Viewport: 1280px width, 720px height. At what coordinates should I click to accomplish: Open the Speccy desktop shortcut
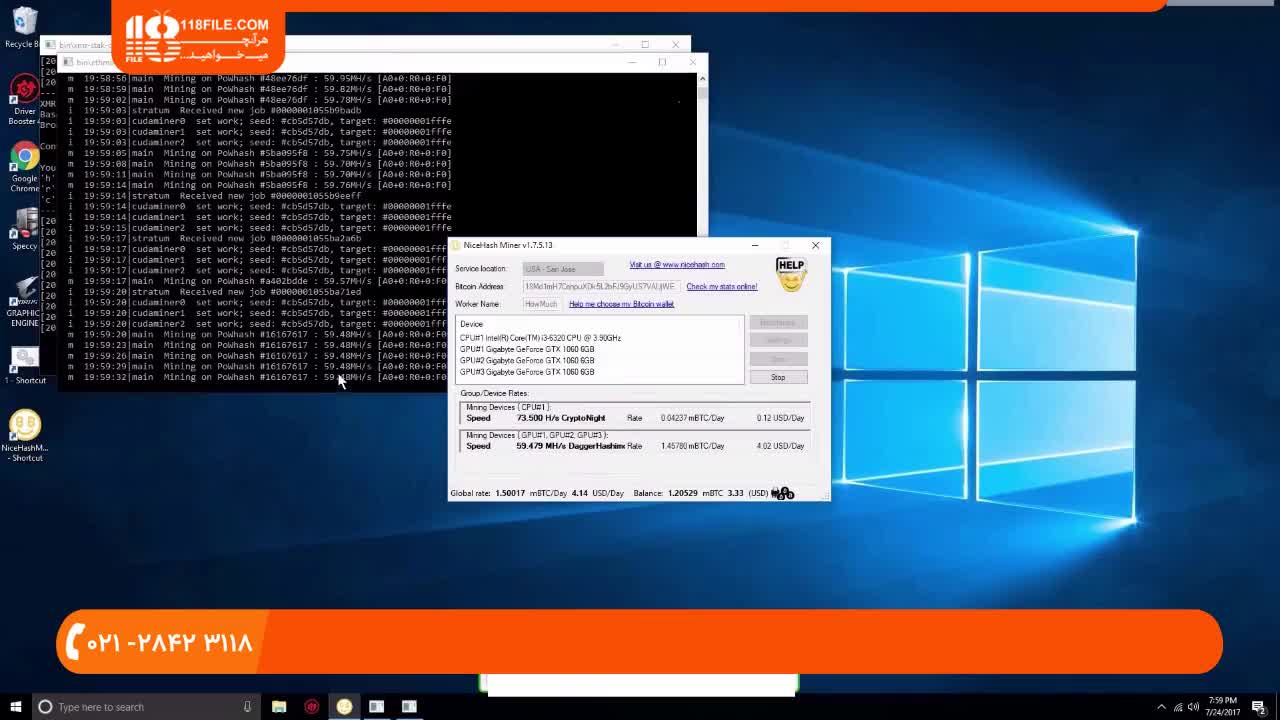pos(24,226)
